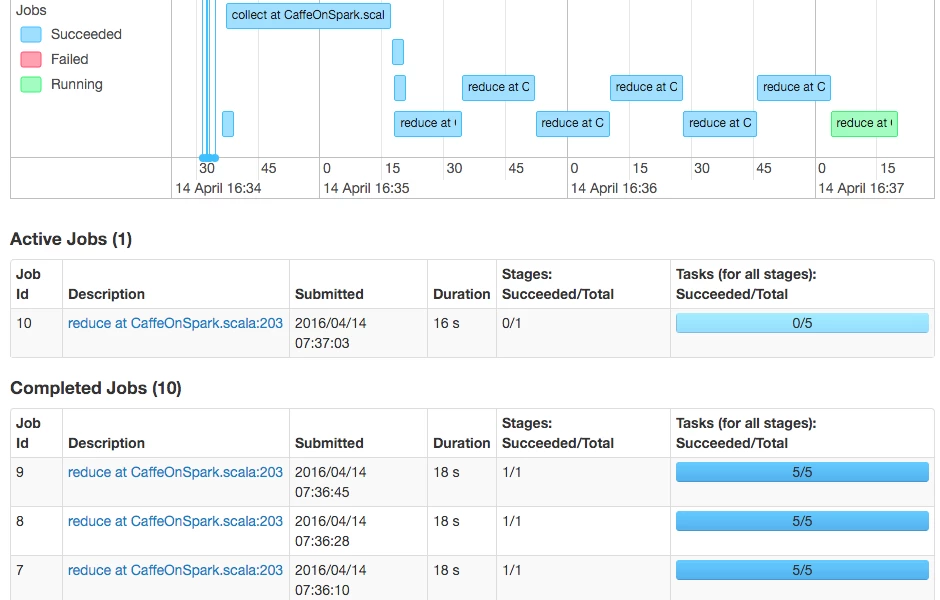Click the Failed legend red swatch
940x600 pixels.
[x=31, y=59]
